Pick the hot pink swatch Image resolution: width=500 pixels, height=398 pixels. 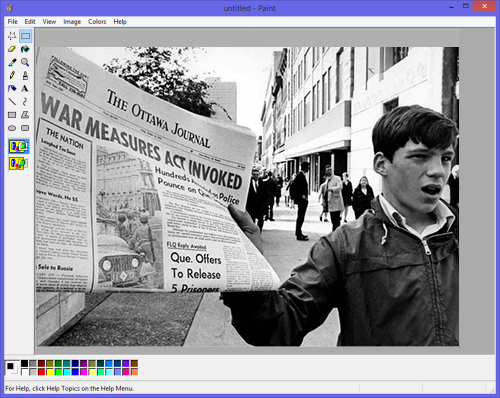coord(126,372)
